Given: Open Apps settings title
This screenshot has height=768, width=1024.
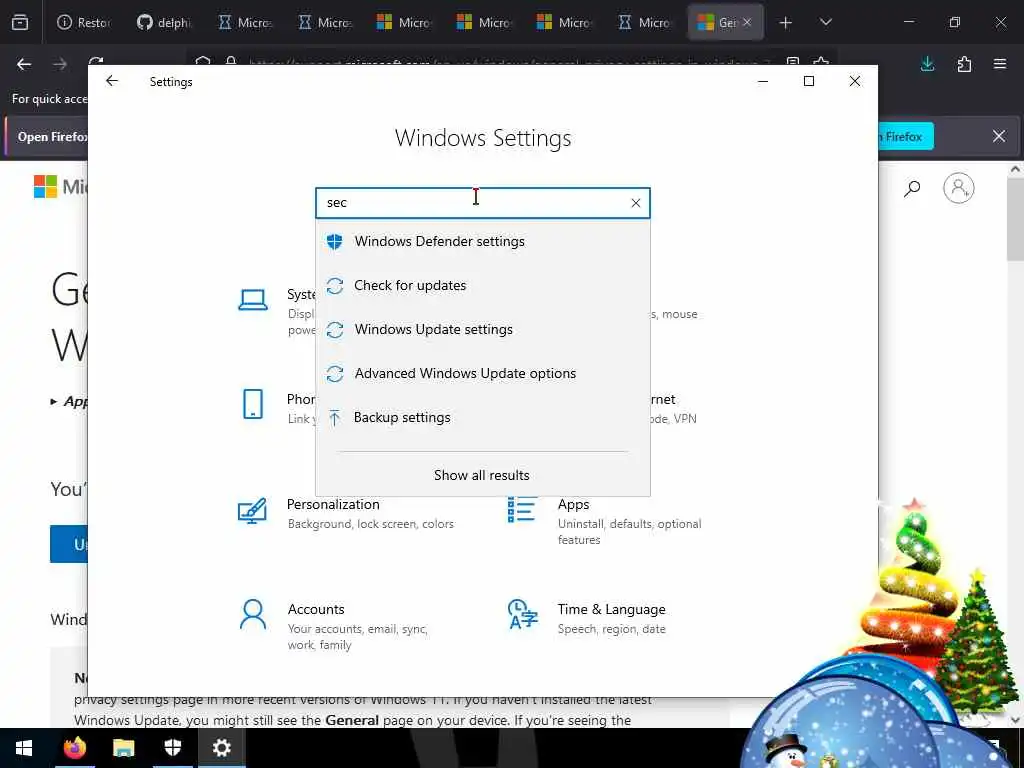Looking at the screenshot, I should pos(573,504).
